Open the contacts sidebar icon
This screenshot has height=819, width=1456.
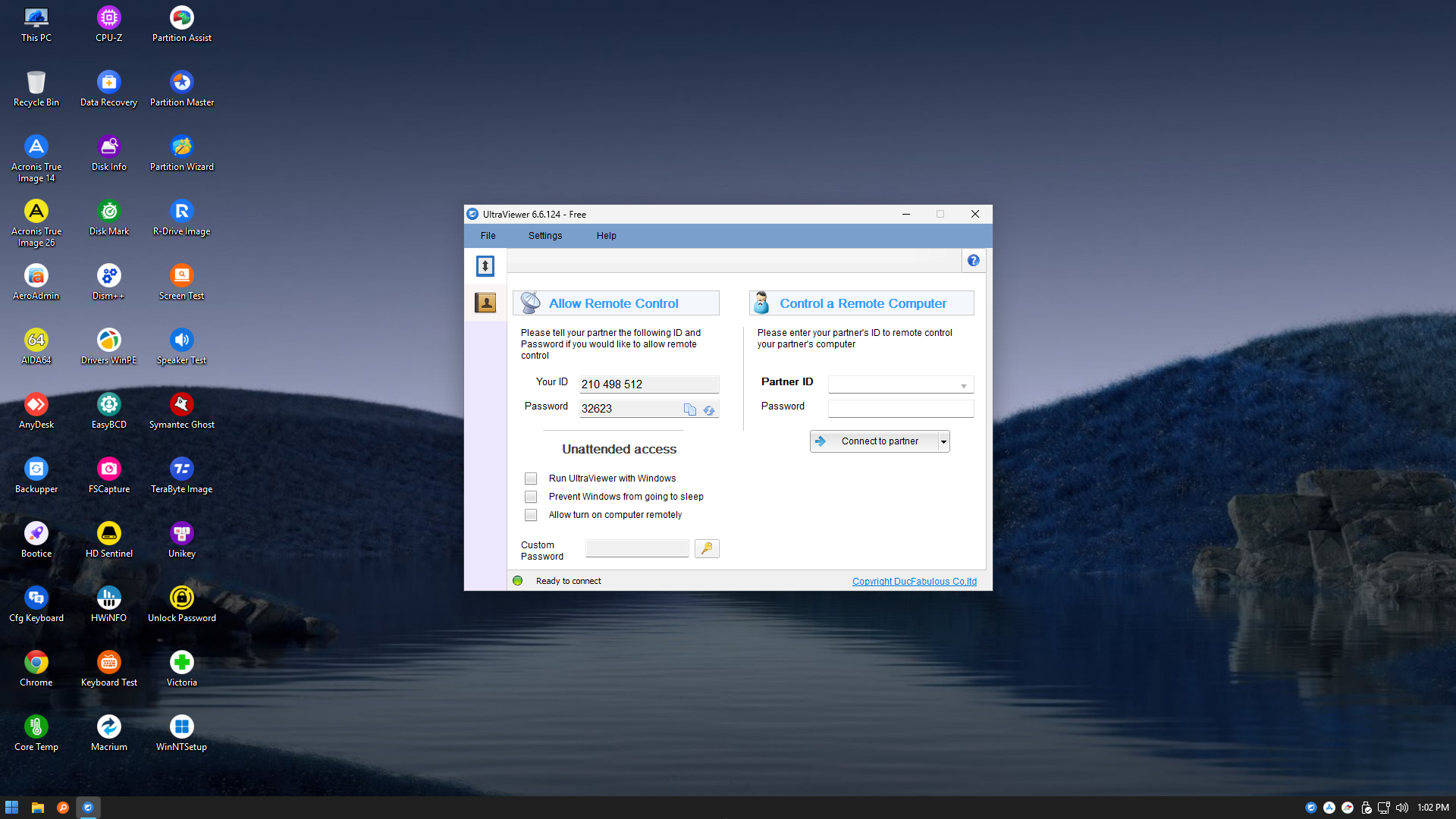[x=485, y=303]
